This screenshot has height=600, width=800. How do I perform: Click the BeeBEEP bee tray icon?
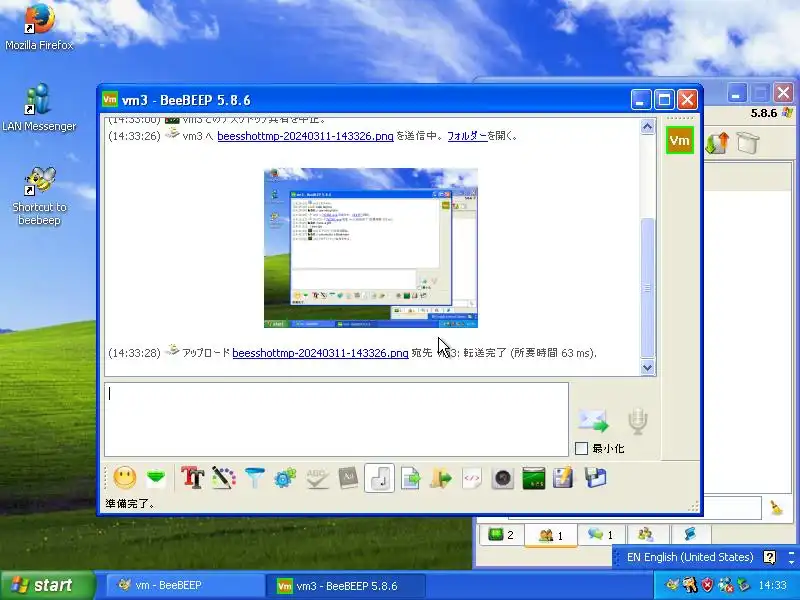pyautogui.click(x=672, y=585)
